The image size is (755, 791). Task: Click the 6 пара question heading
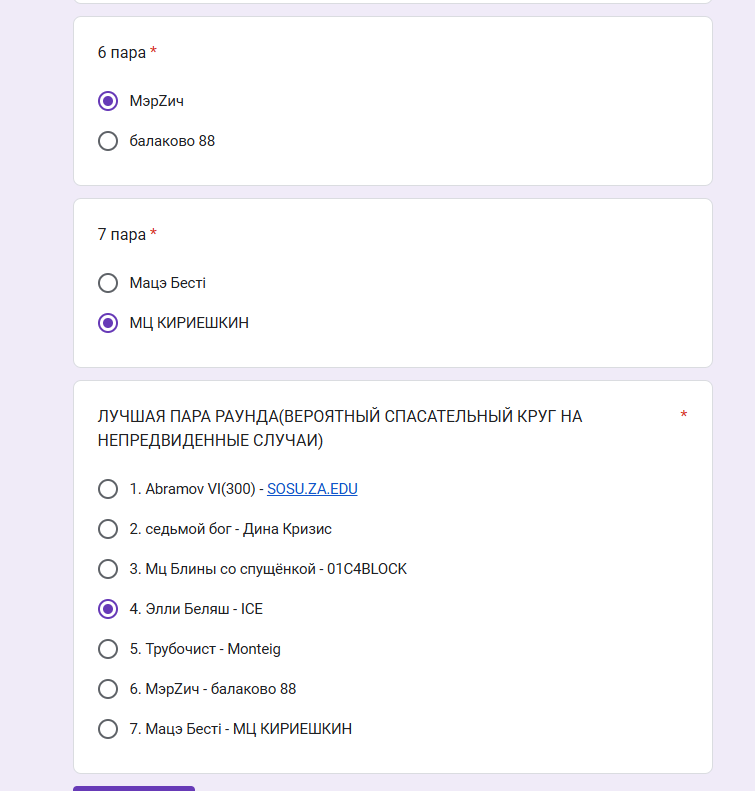click(x=121, y=52)
